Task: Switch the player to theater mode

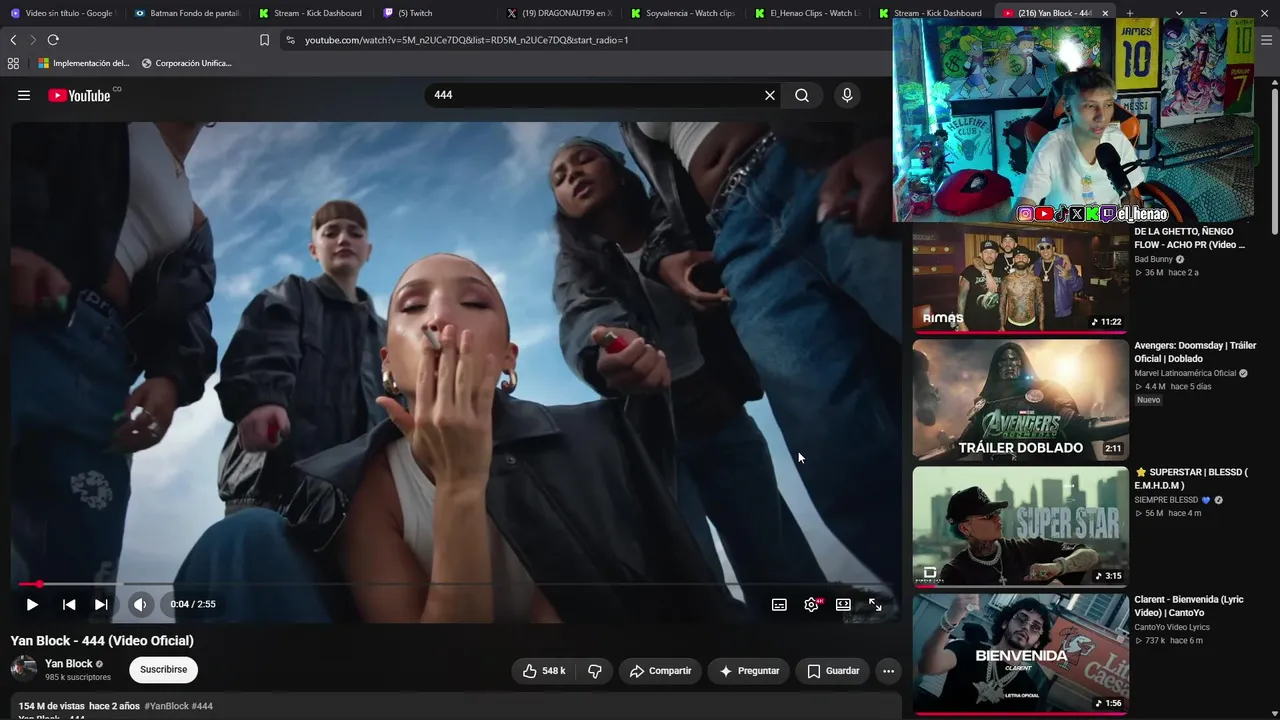Action: [x=844, y=604]
